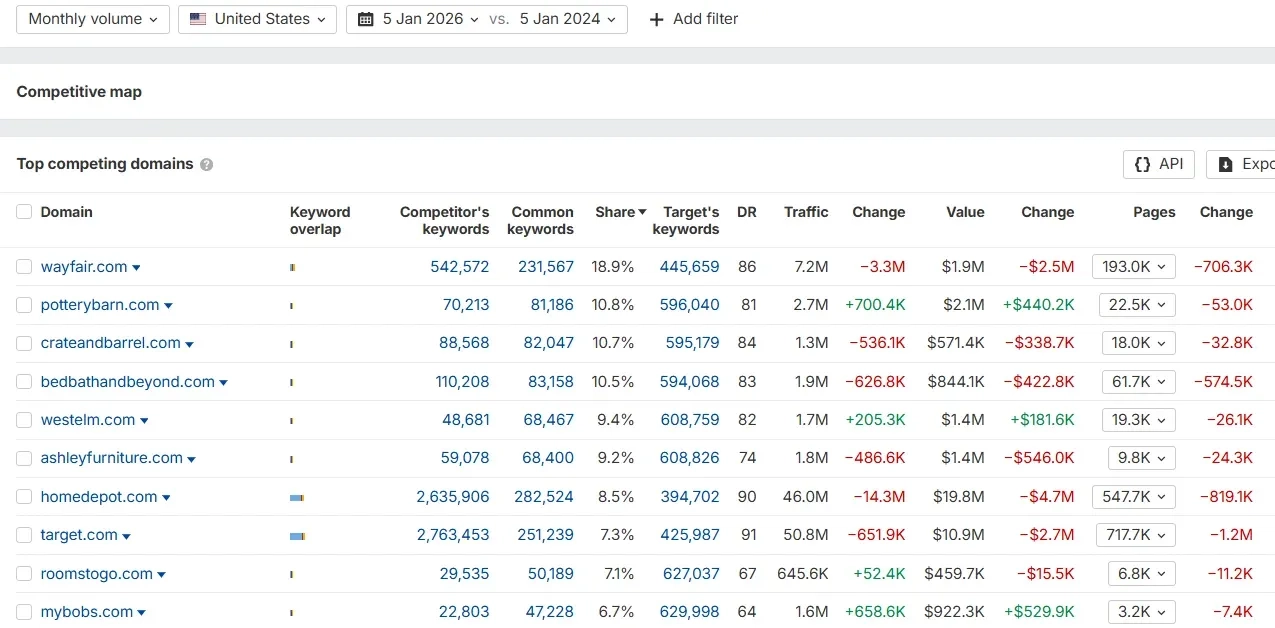
Task: Open common keywords value 282,524
Action: (546, 497)
